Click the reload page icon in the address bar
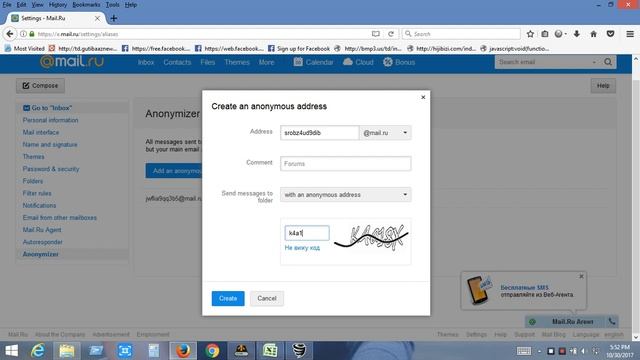This screenshot has width=640, height=360. tap(391, 34)
